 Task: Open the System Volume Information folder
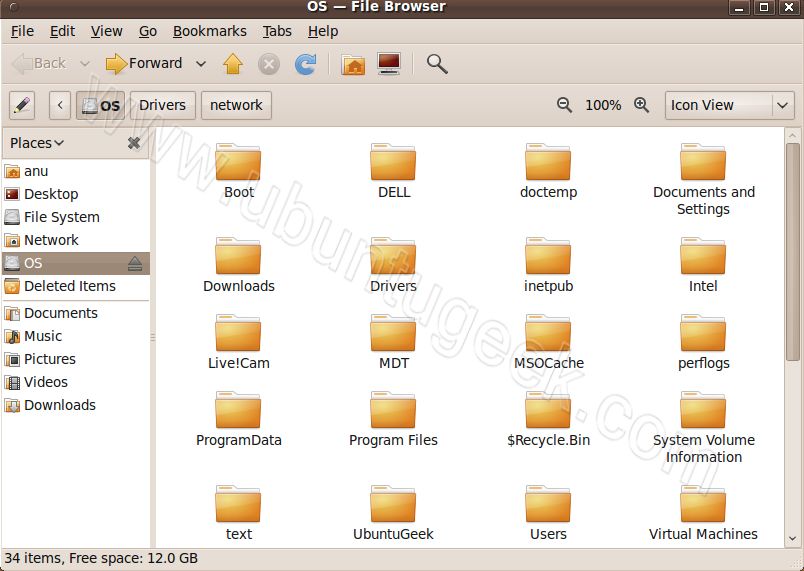704,427
